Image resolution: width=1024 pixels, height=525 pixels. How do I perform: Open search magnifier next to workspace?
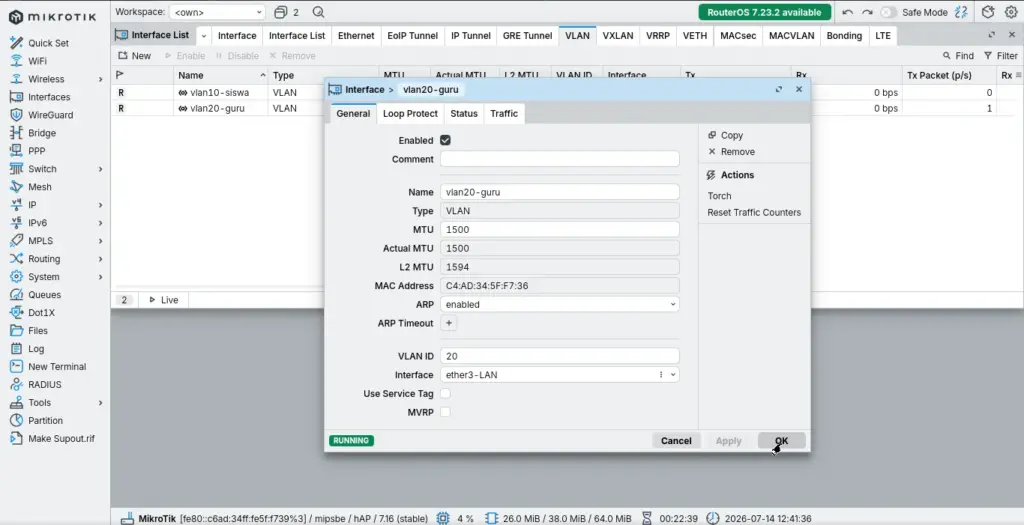[318, 12]
